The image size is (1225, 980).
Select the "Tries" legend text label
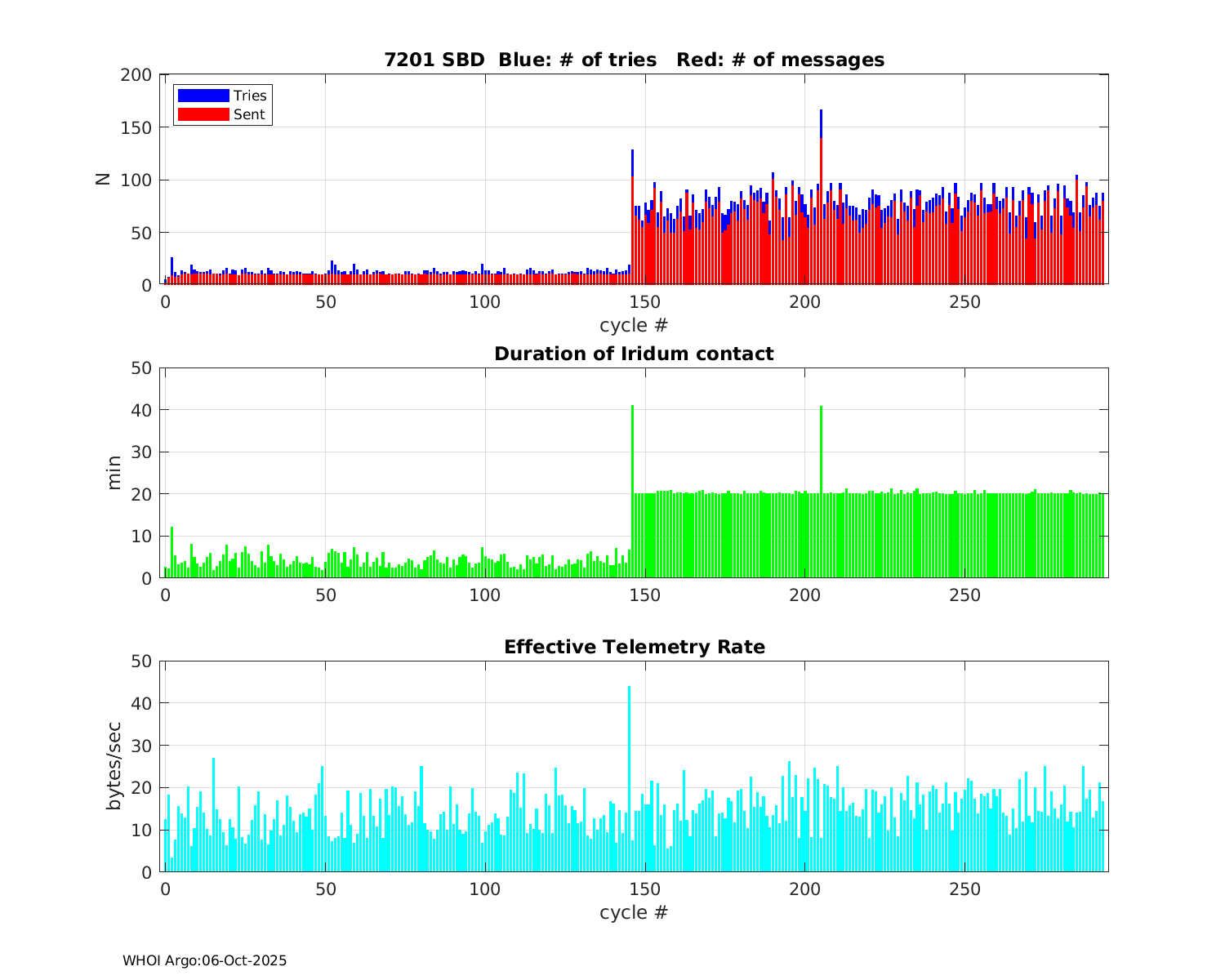[250, 96]
